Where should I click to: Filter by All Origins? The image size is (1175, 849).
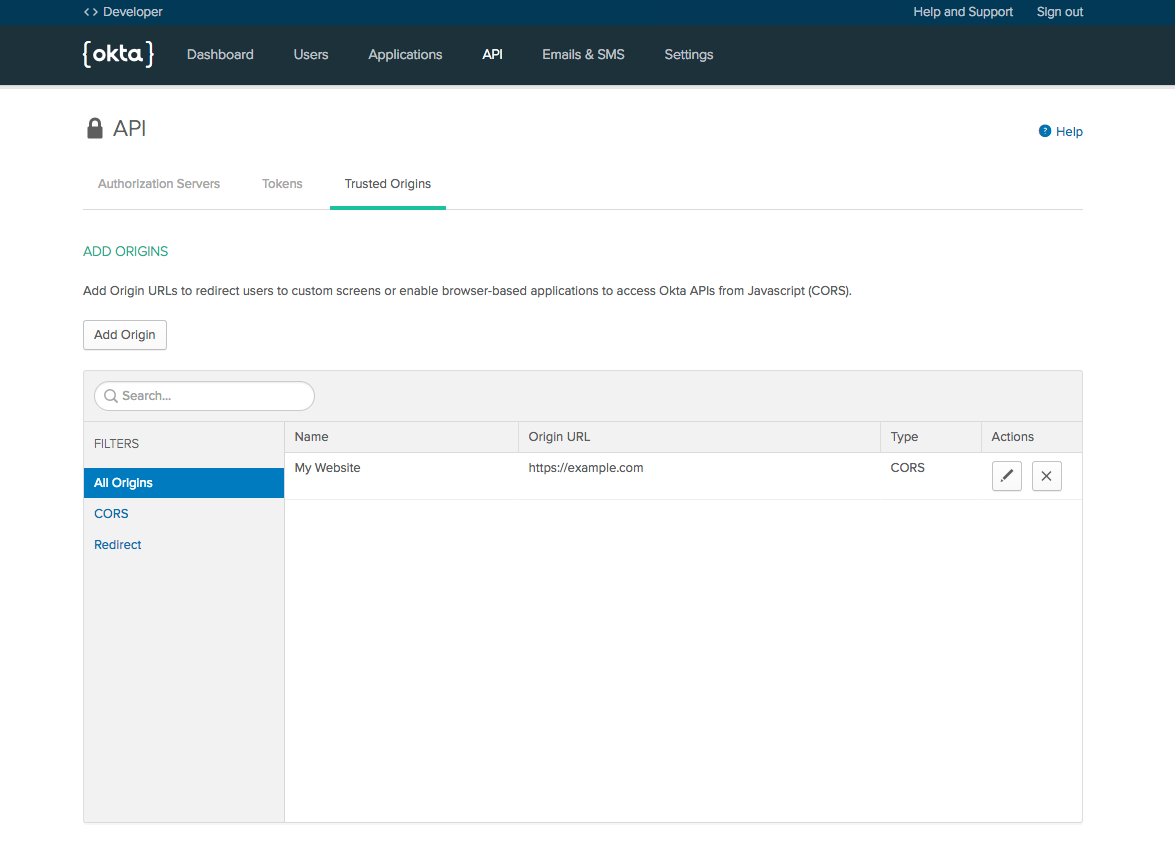pos(124,483)
